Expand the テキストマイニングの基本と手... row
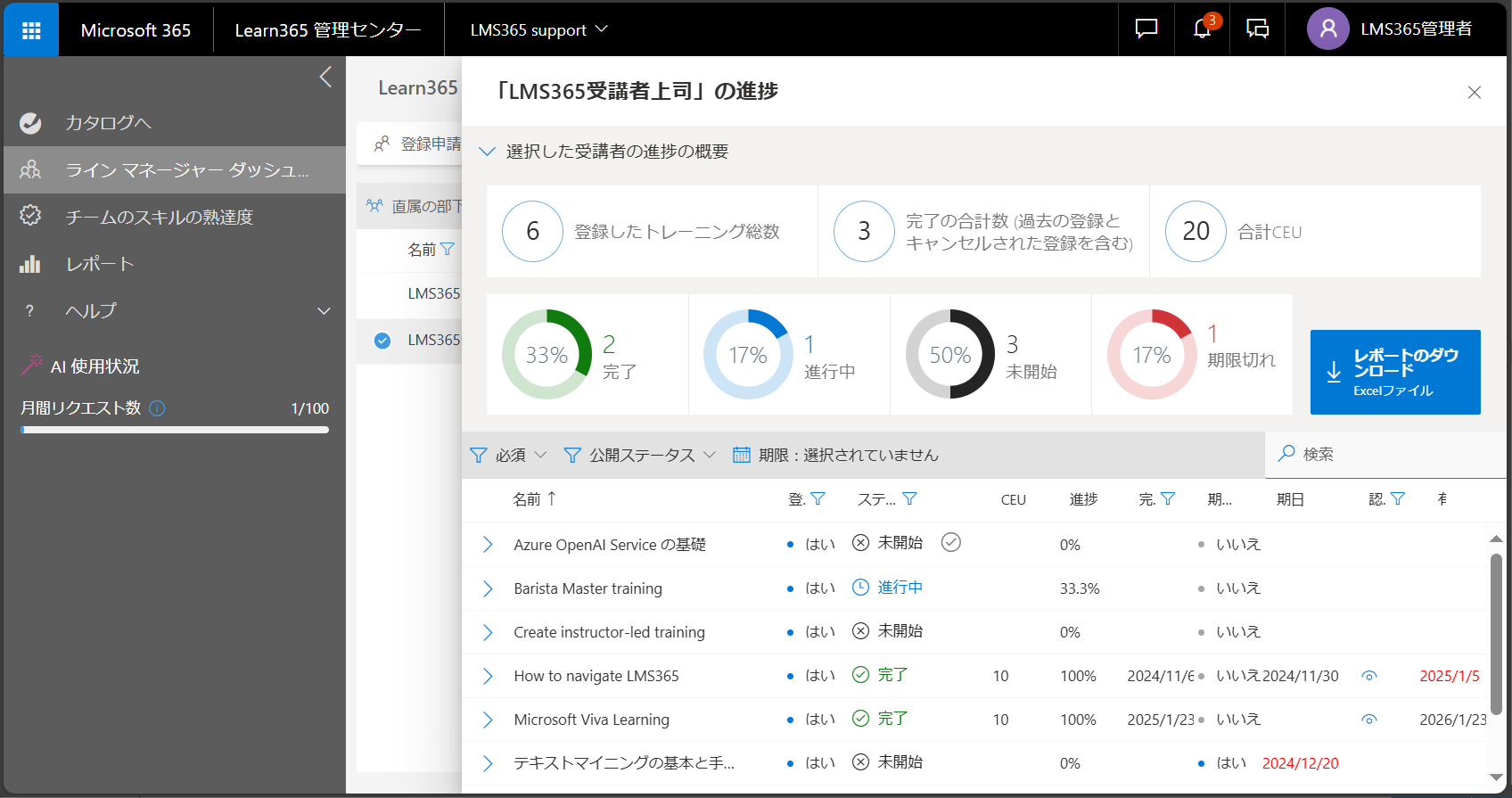 488,763
